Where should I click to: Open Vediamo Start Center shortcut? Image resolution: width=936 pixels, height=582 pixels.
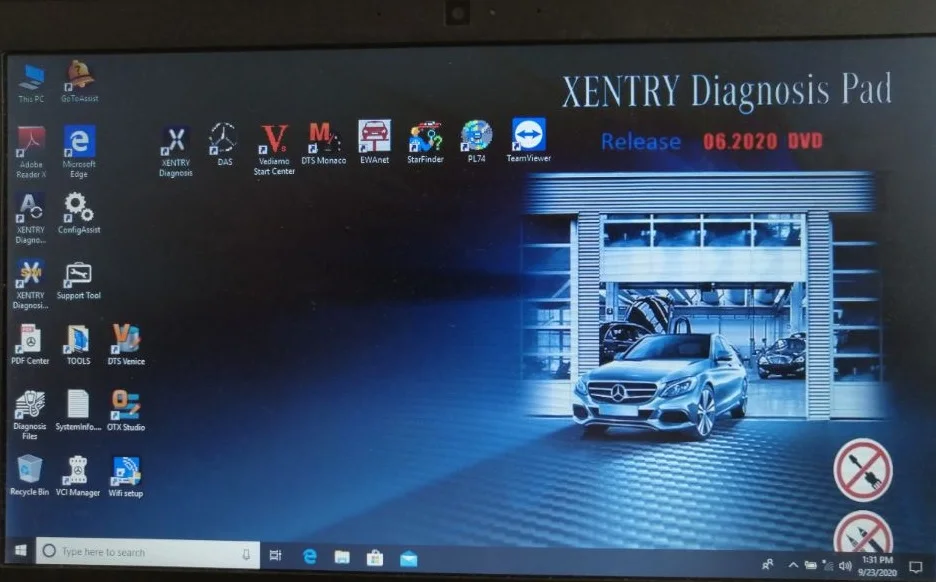point(274,149)
